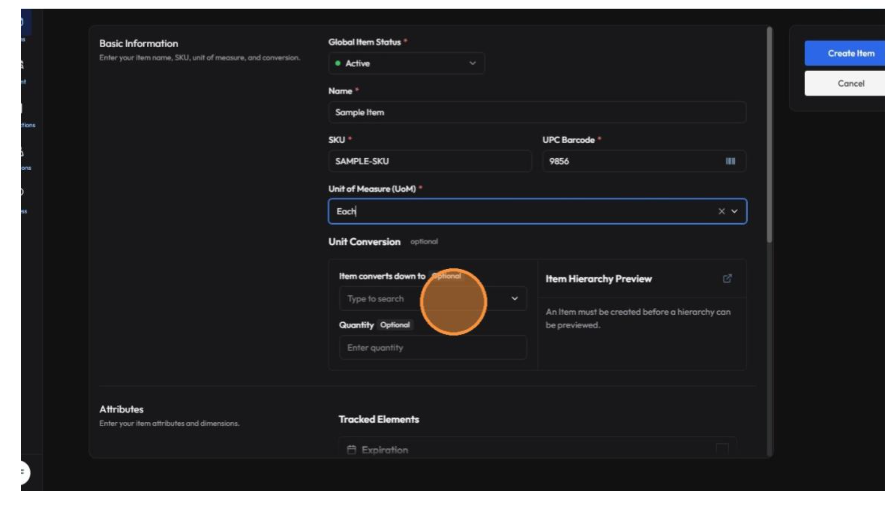Image resolution: width=894 pixels, height=525 pixels.
Task: Click the Tracked Elements heading
Action: click(x=379, y=420)
